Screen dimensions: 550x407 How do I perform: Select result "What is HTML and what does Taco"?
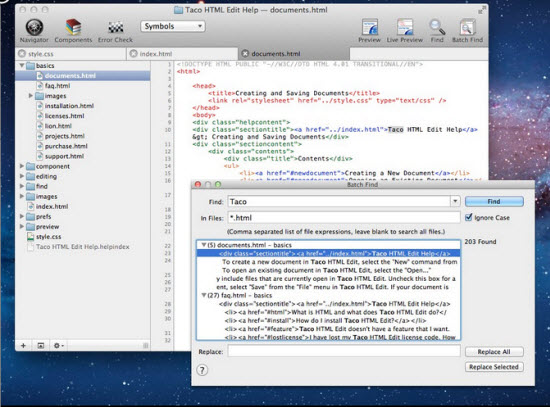336,312
